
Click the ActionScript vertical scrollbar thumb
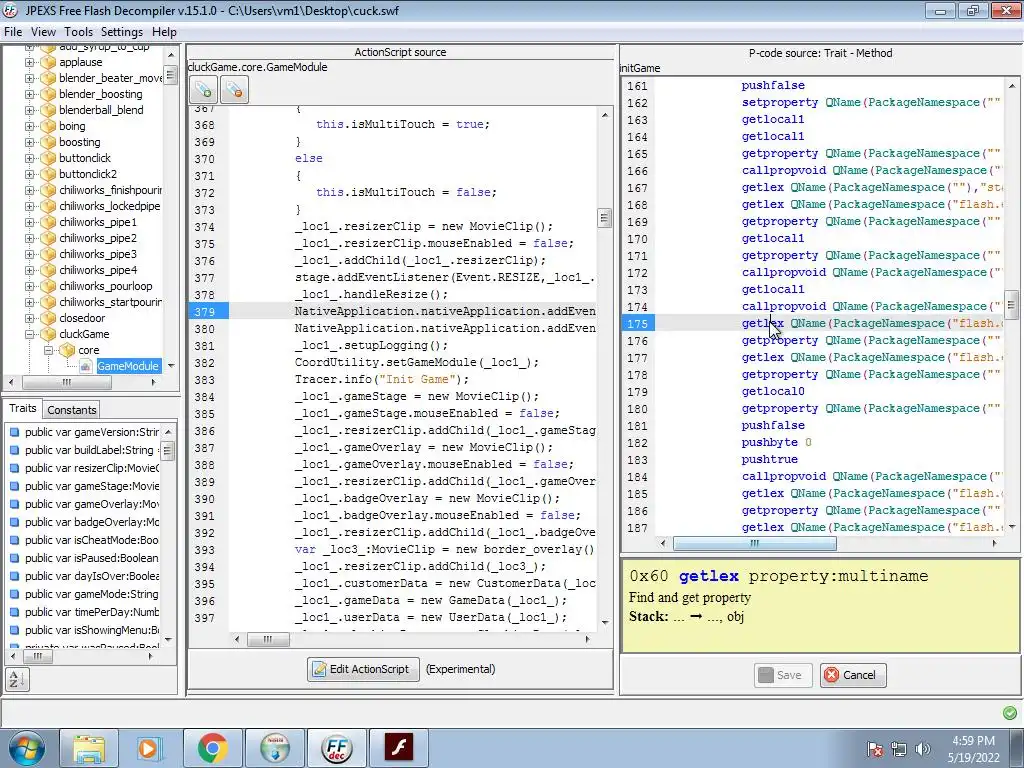click(x=604, y=217)
